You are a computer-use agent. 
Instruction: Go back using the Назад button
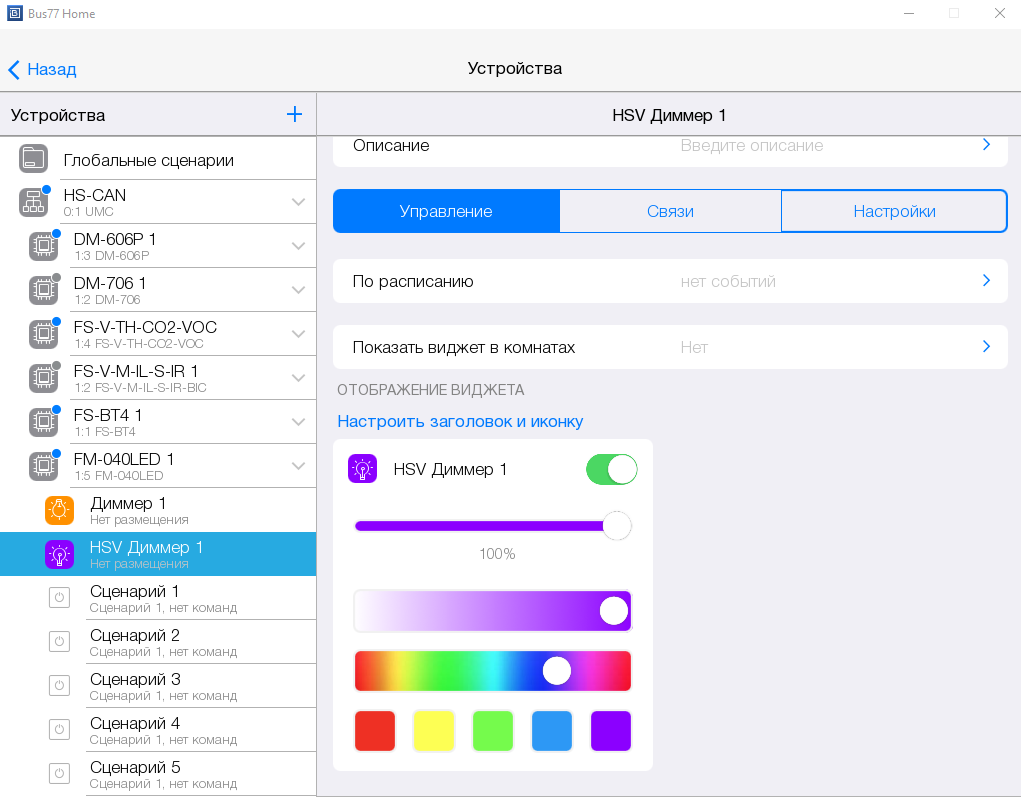(42, 69)
